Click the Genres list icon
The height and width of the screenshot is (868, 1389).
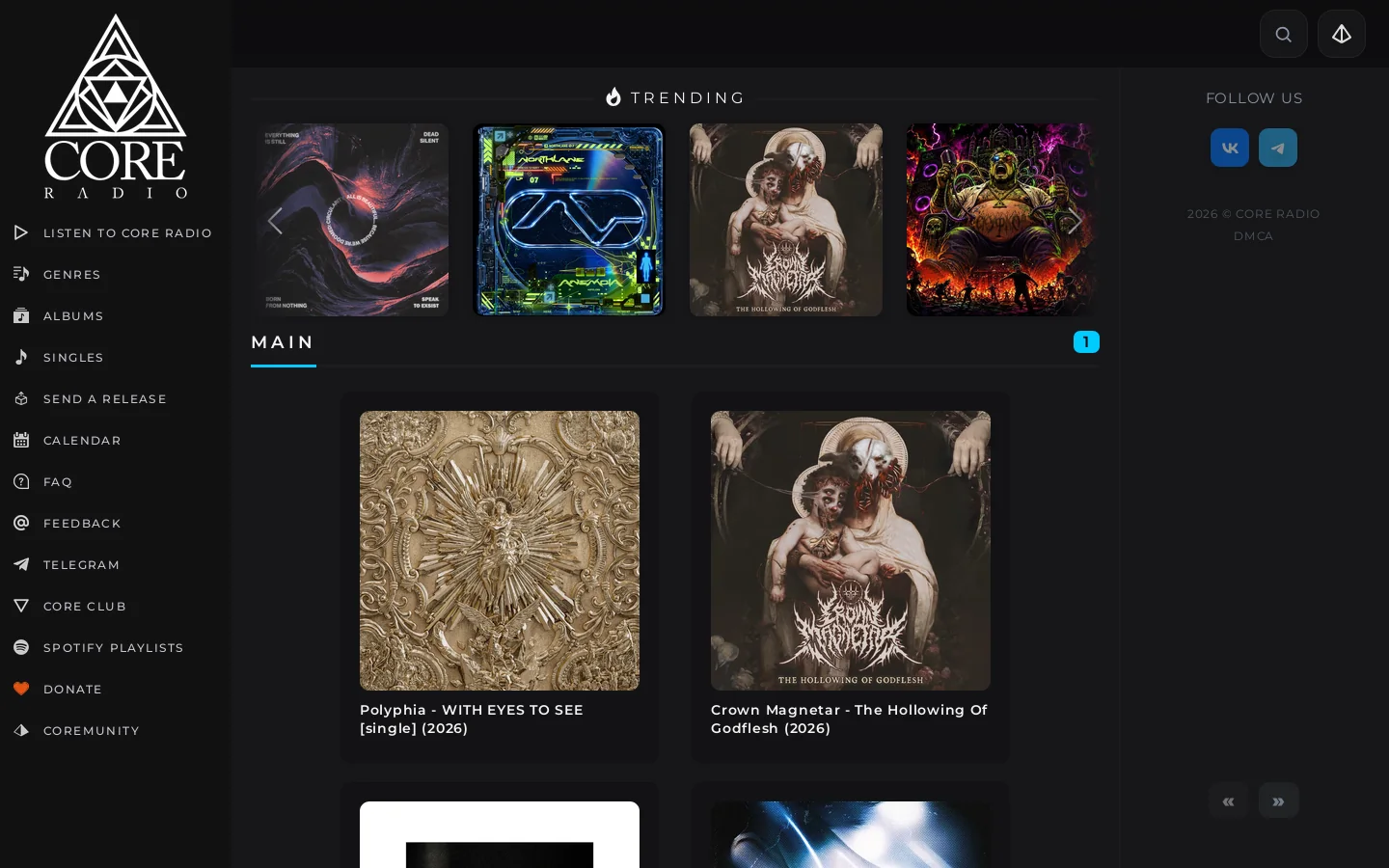pos(21,274)
